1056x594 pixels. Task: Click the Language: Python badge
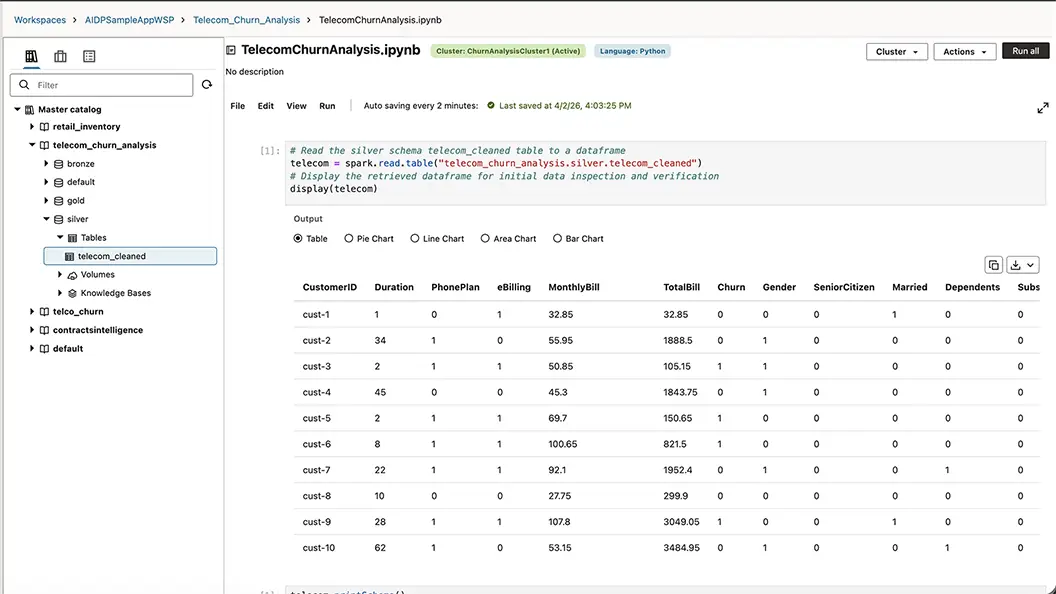pyautogui.click(x=632, y=51)
